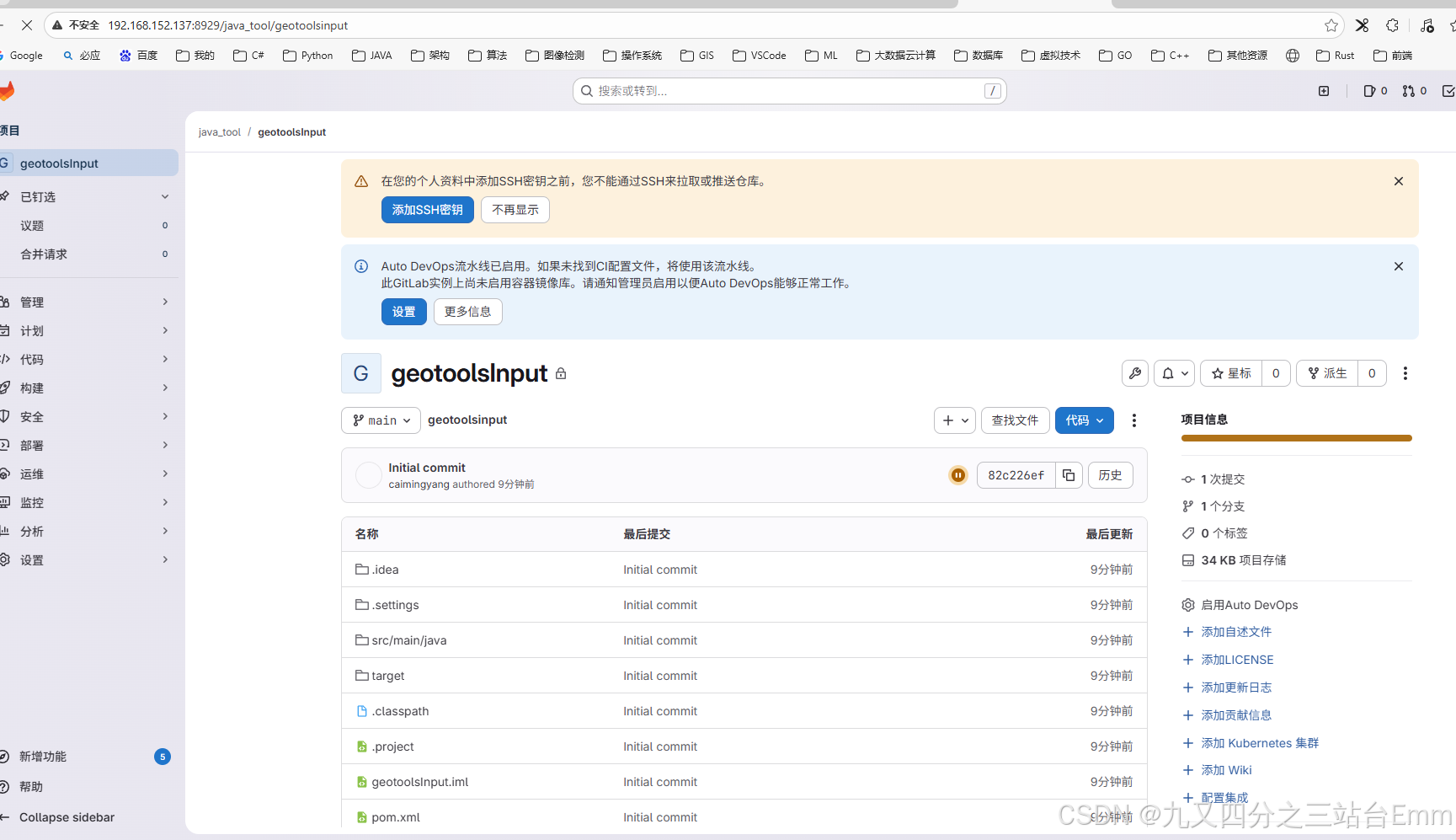Click the lock icon beside geotoolsInput title
The height and width of the screenshot is (840, 1456).
(x=561, y=373)
